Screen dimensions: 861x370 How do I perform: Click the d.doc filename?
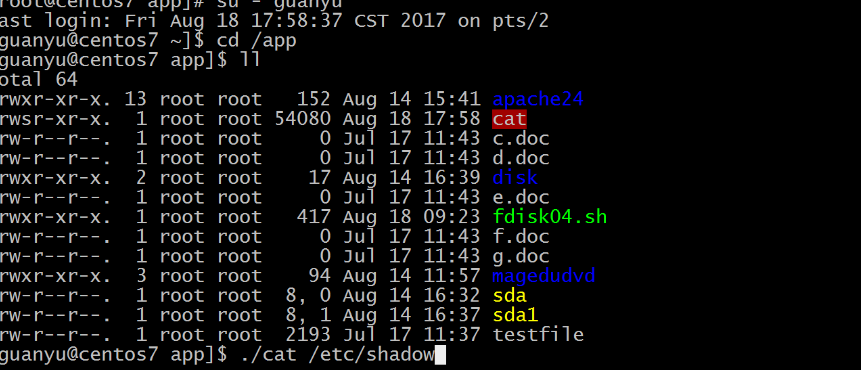point(521,158)
